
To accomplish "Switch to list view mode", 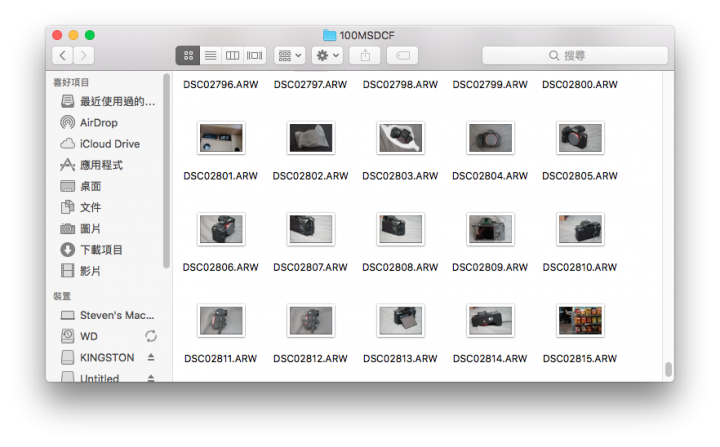I will pyautogui.click(x=210, y=56).
